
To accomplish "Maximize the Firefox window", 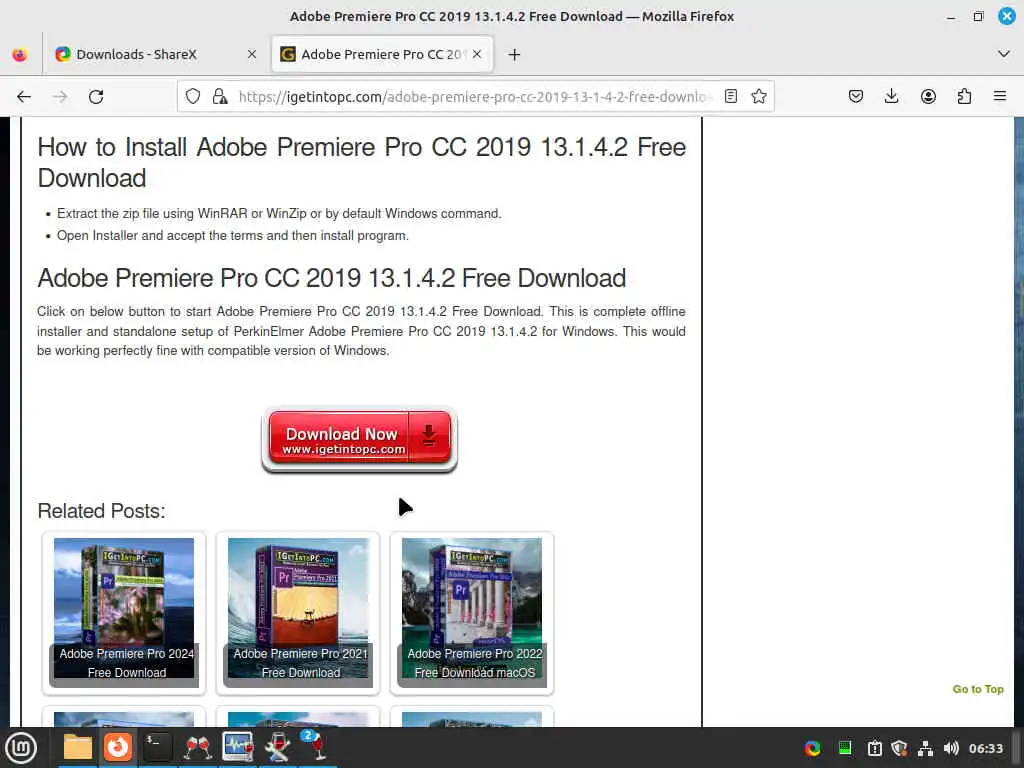I will (x=978, y=17).
